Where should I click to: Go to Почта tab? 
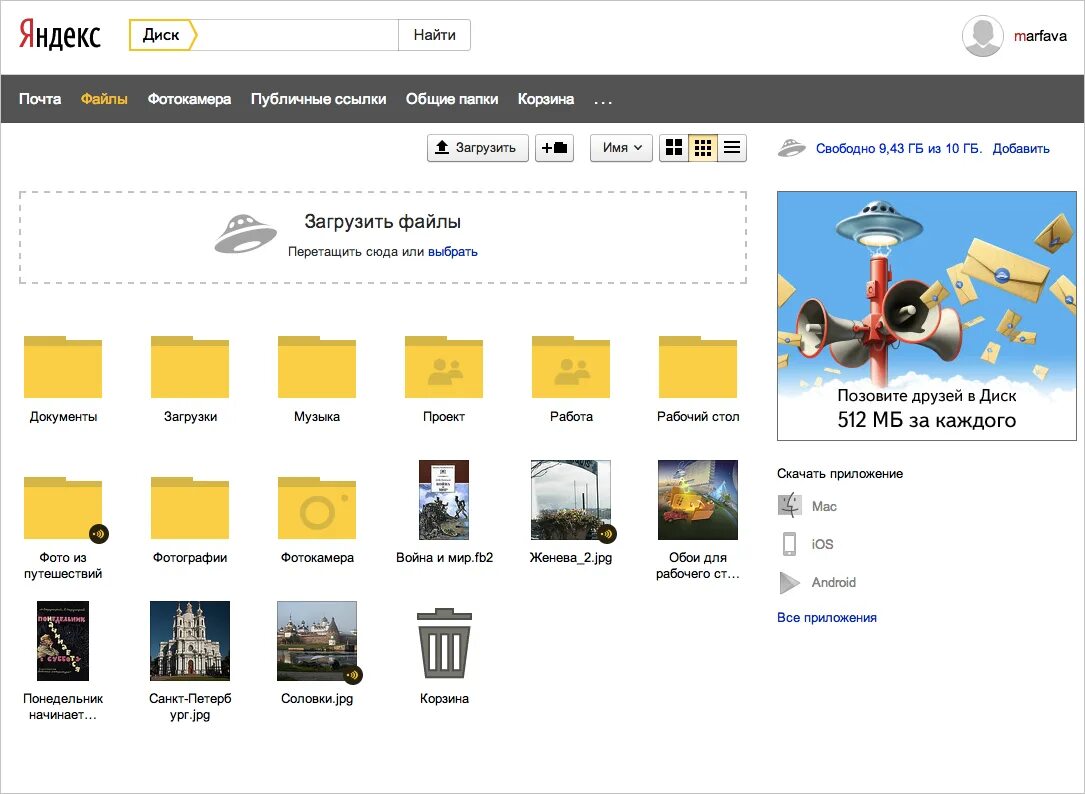(40, 99)
